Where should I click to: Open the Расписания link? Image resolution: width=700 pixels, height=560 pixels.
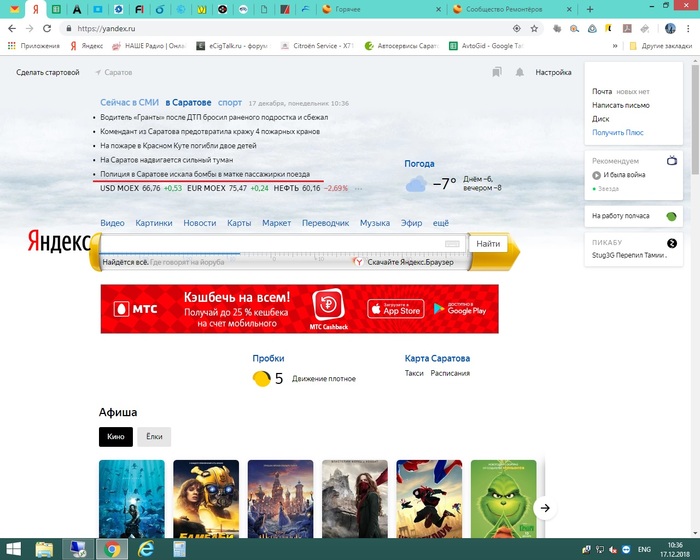[x=450, y=373]
